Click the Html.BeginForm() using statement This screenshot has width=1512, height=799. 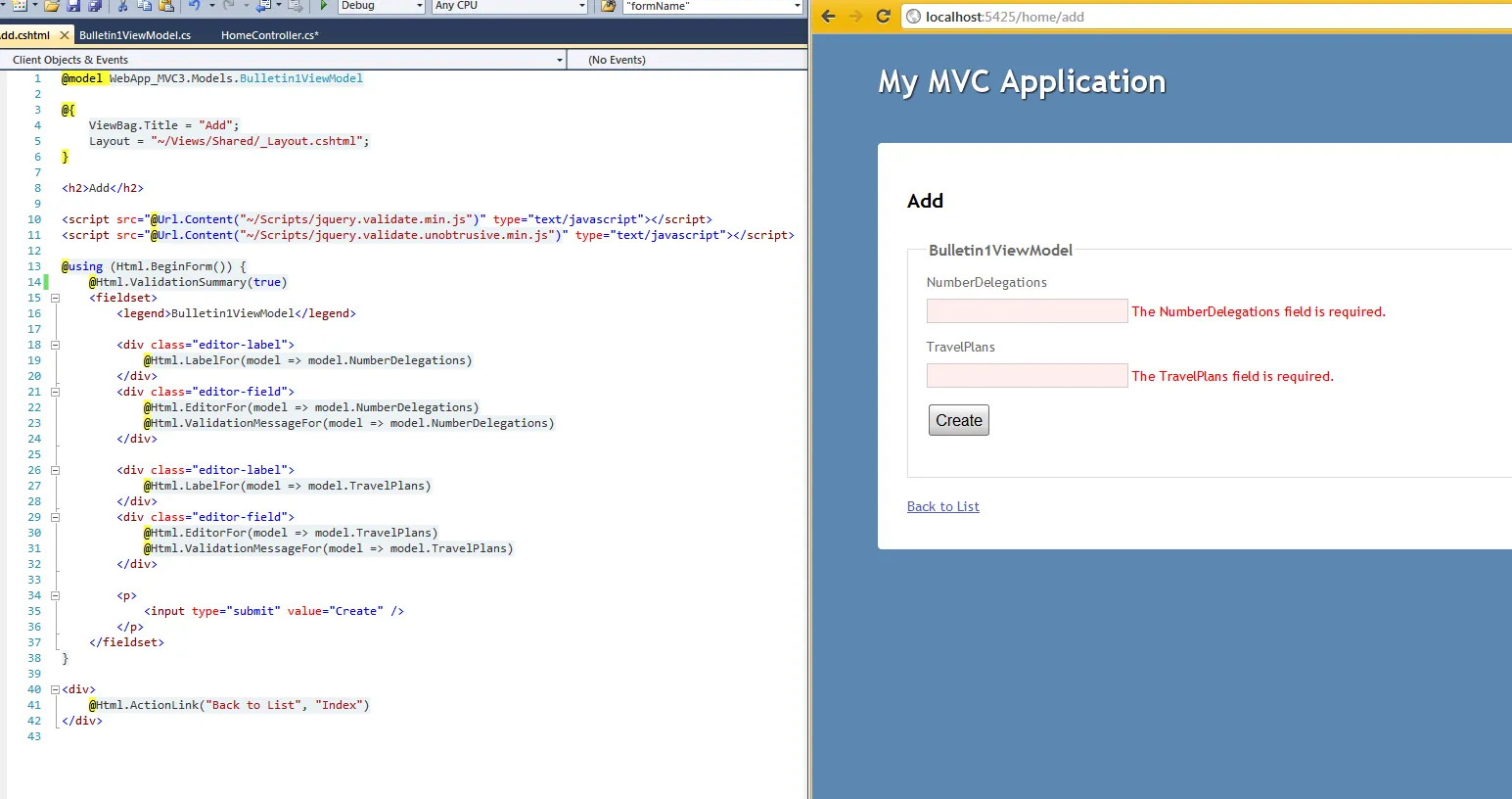point(154,266)
